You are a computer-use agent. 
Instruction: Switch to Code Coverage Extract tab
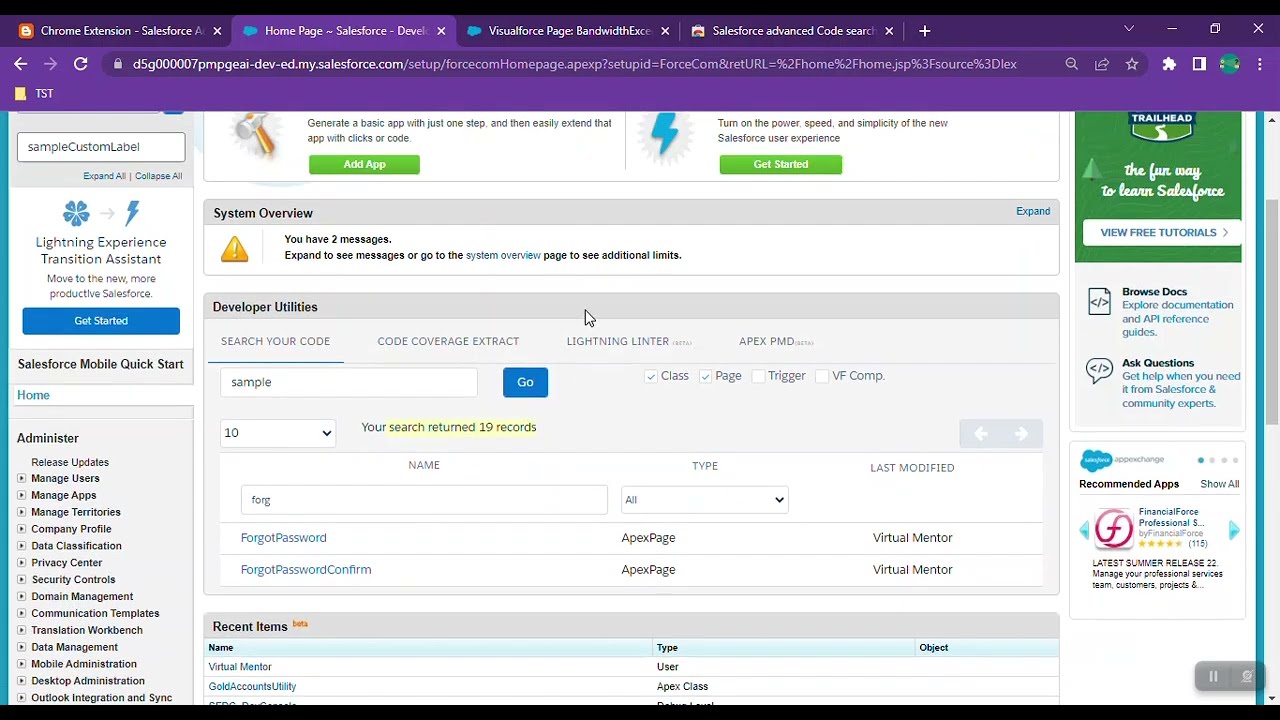(x=448, y=341)
